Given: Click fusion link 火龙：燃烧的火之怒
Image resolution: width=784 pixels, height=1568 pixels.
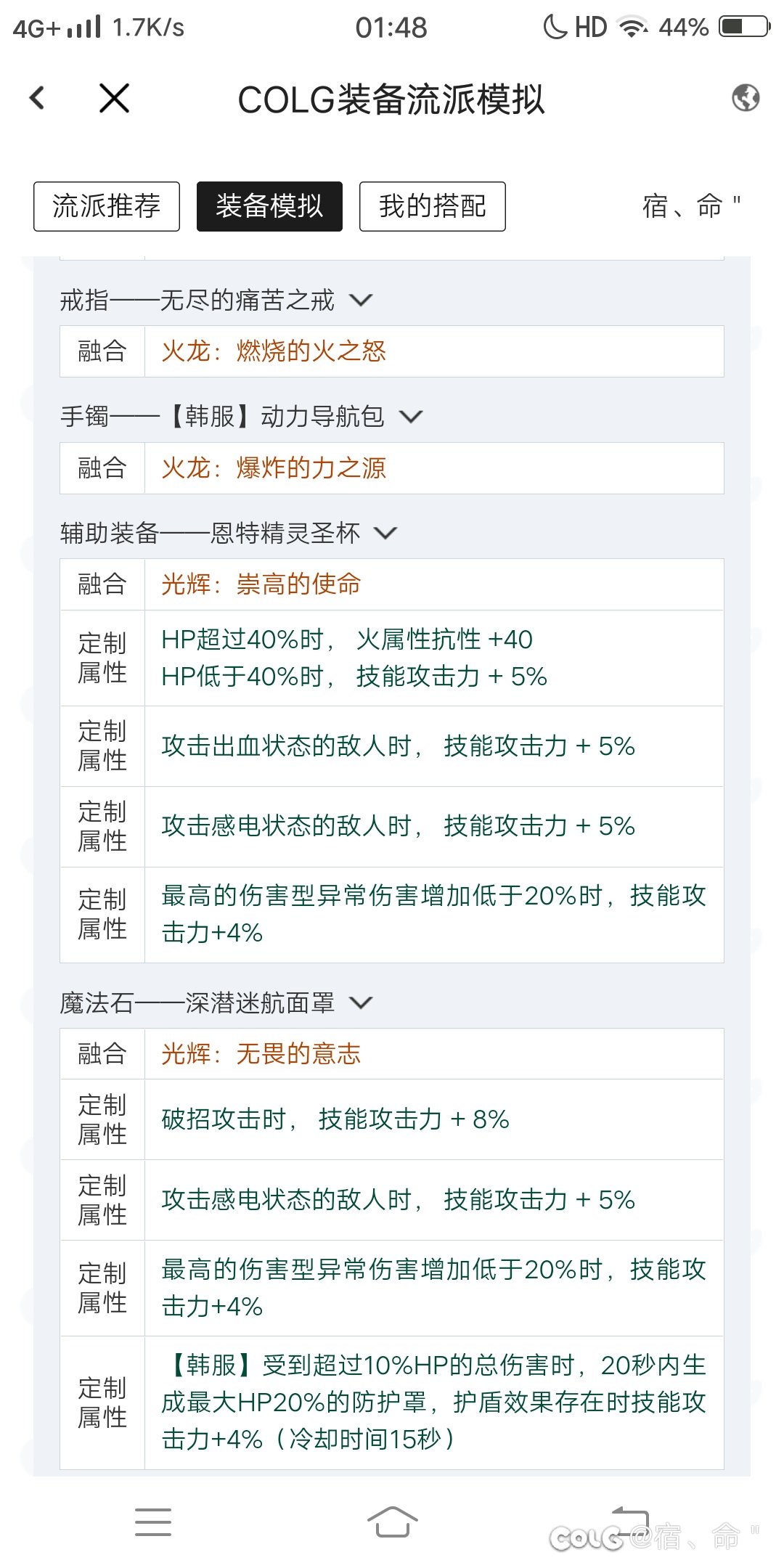Looking at the screenshot, I should (274, 351).
